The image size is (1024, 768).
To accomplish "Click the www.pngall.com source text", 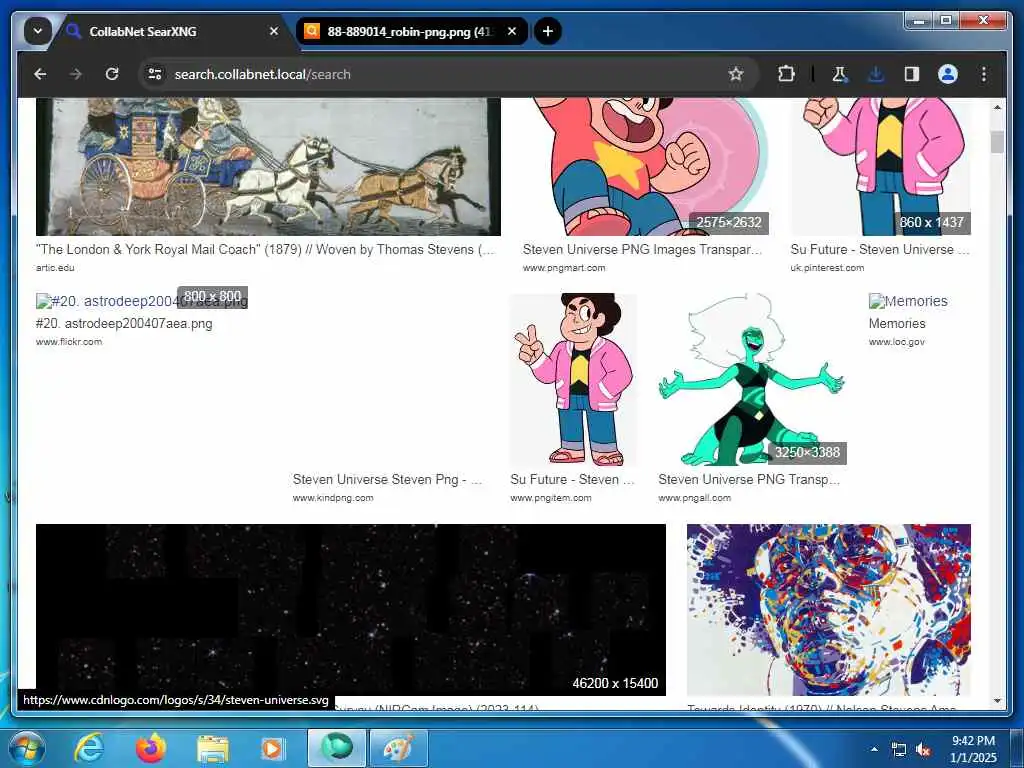I will pyautogui.click(x=695, y=498).
